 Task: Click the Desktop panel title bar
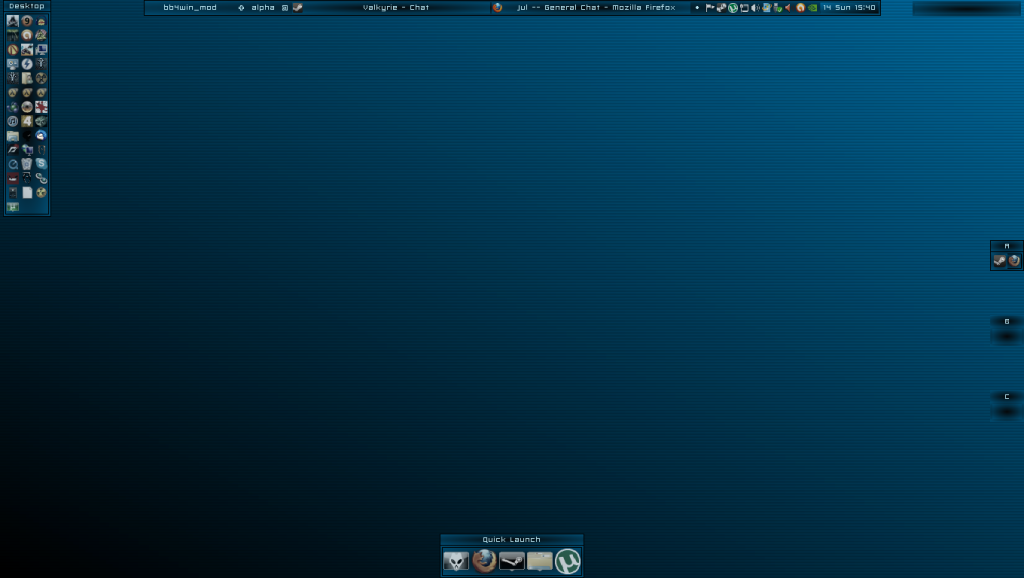click(x=27, y=6)
